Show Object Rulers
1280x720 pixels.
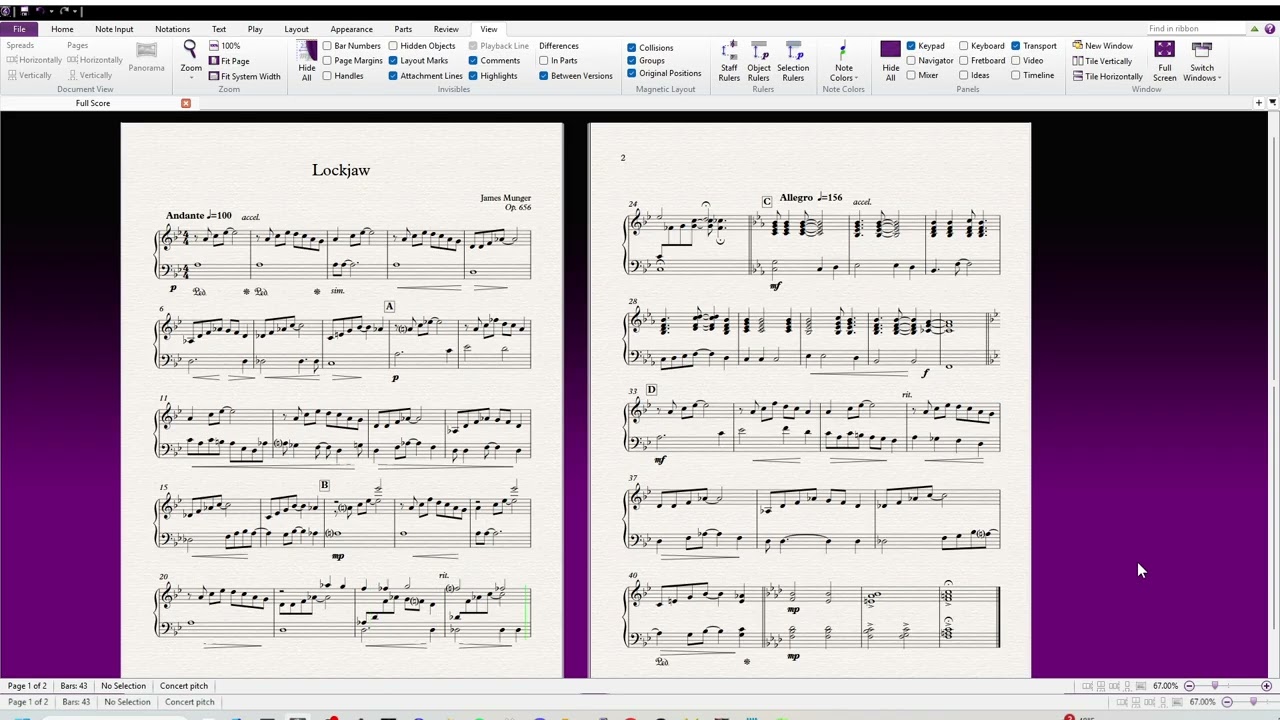pyautogui.click(x=759, y=61)
